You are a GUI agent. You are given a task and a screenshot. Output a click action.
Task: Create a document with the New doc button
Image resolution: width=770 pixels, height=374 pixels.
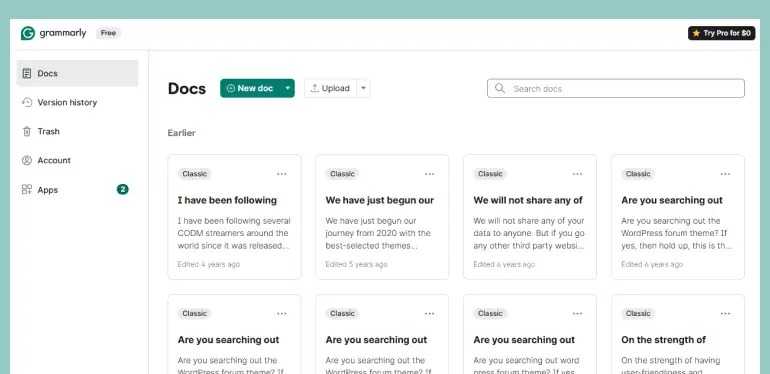tap(250, 88)
